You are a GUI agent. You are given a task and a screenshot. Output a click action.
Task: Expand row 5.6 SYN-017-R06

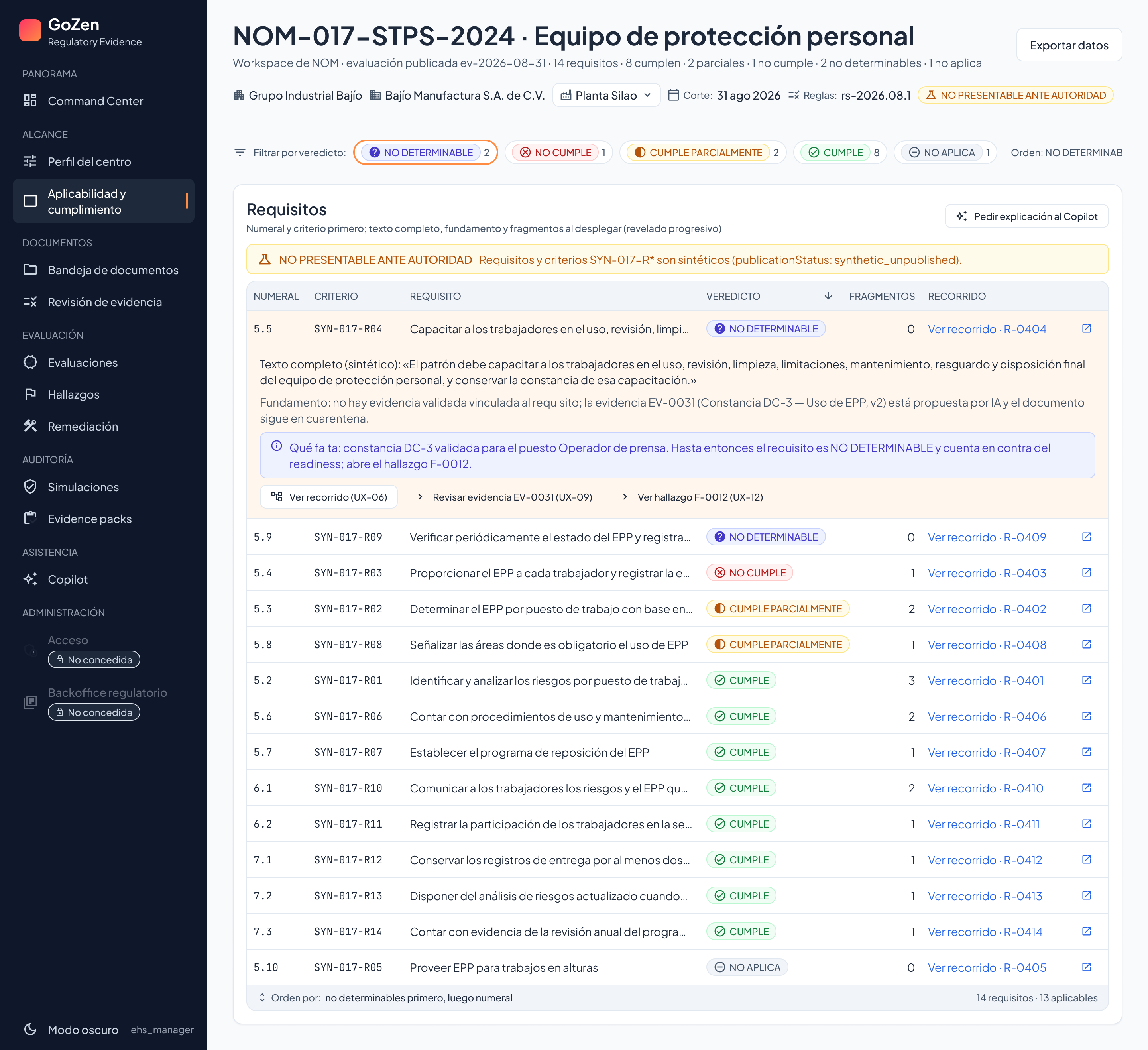pyautogui.click(x=677, y=716)
